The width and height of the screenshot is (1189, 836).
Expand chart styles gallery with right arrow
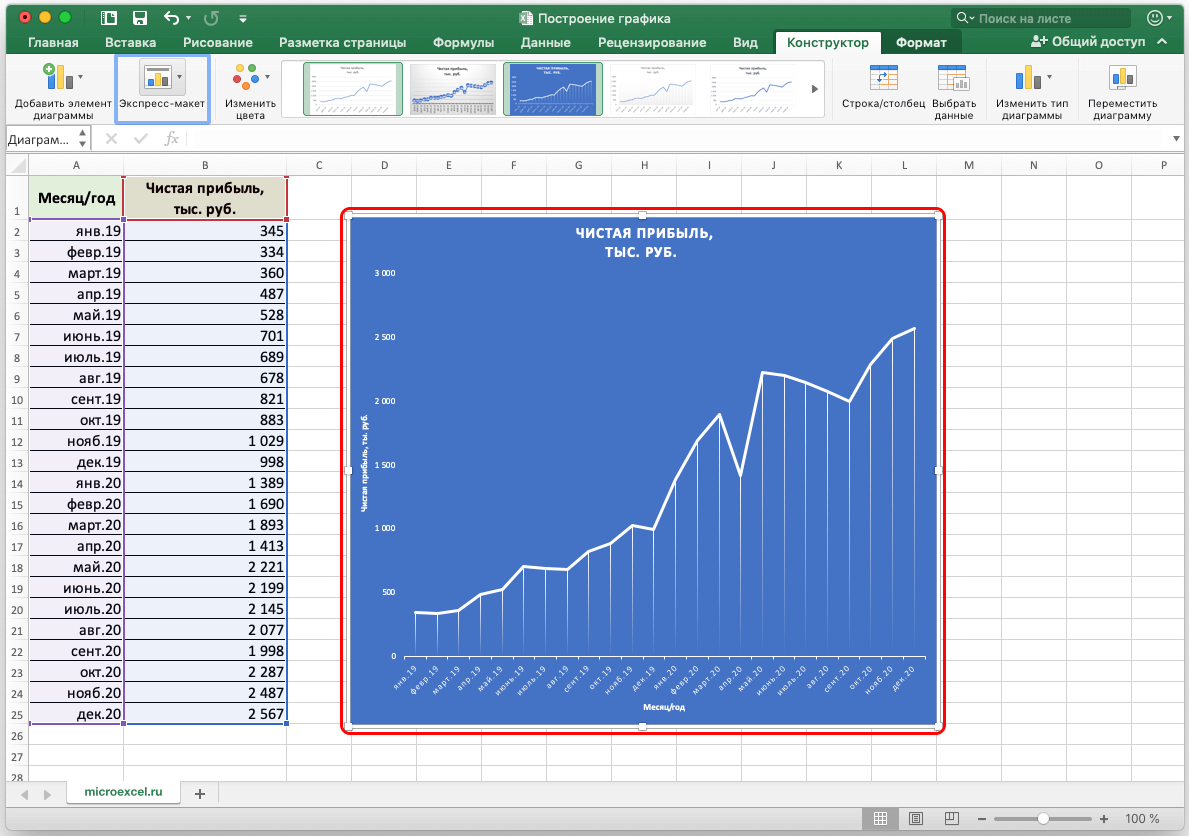pos(814,89)
